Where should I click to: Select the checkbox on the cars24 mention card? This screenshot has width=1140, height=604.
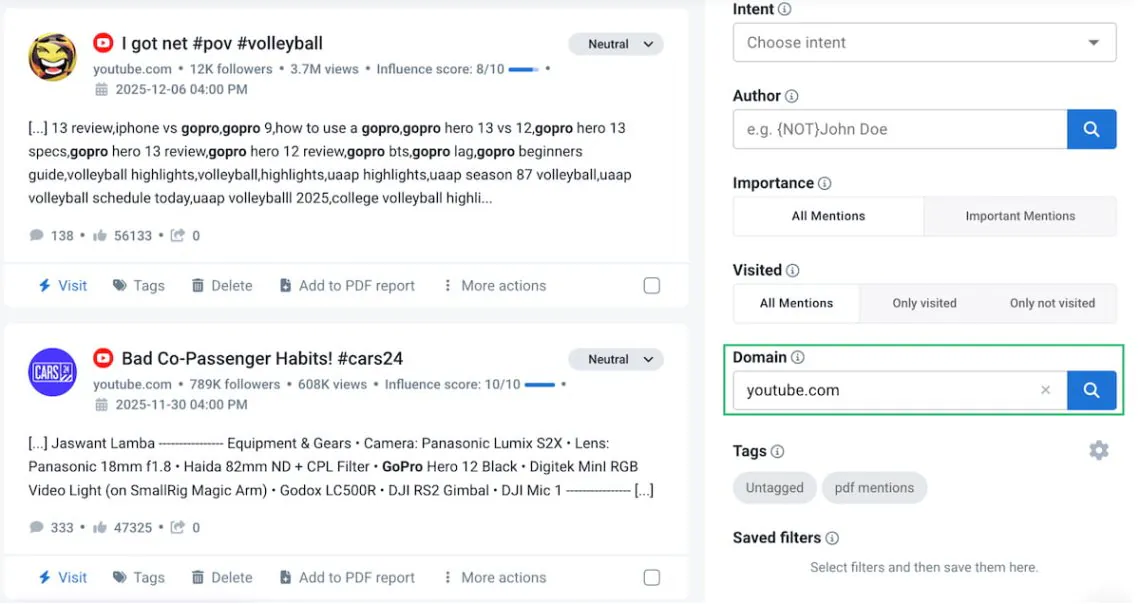651,577
